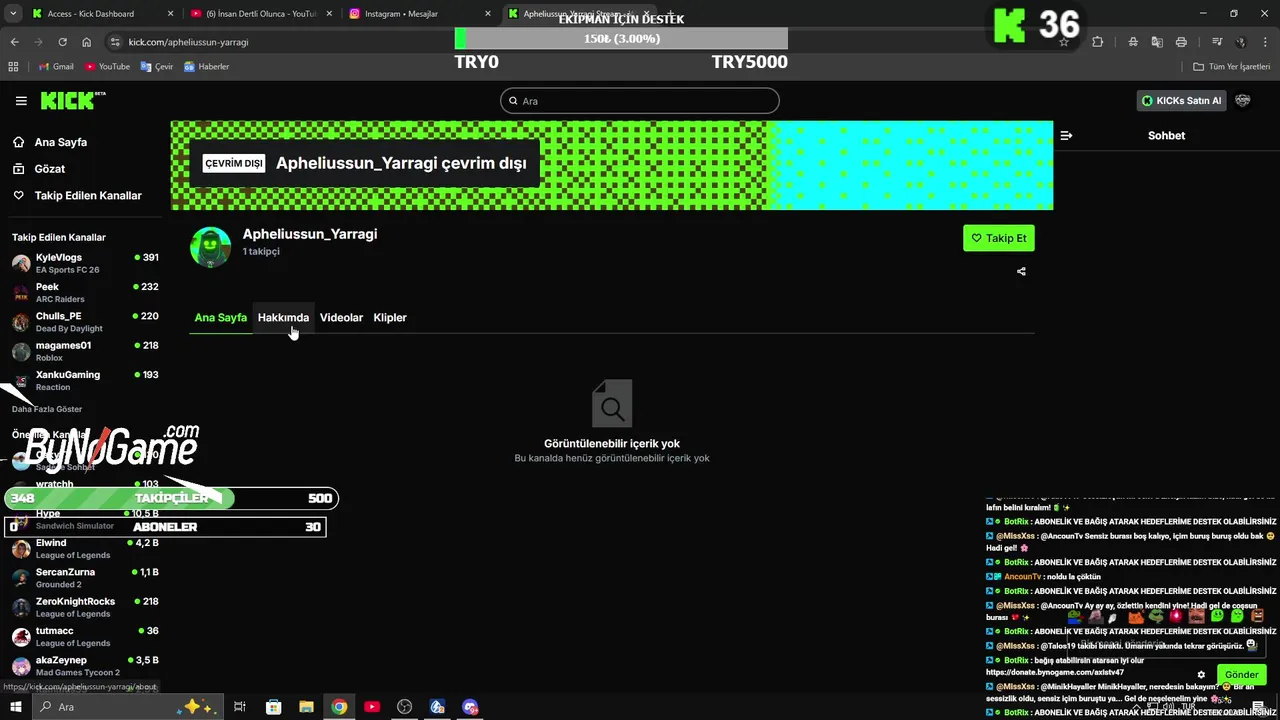The image size is (1280, 720).
Task: Click the Gönder chat send button
Action: click(x=1241, y=674)
